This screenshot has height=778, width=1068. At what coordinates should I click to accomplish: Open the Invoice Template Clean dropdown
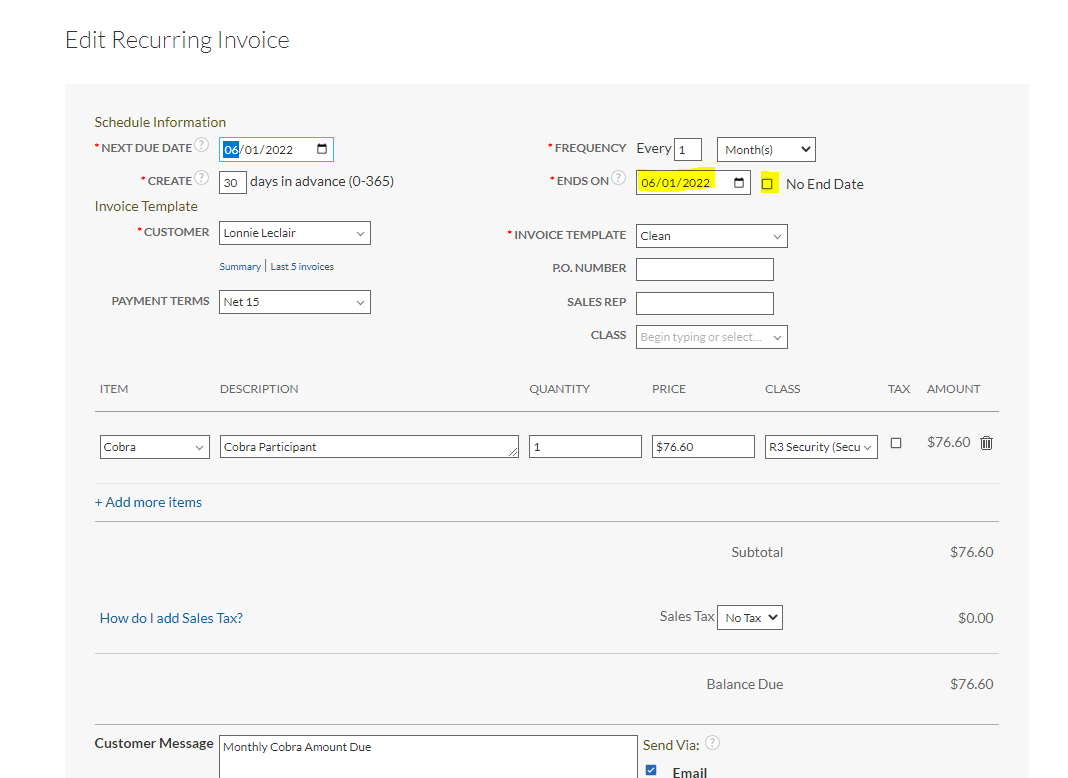[x=712, y=236]
